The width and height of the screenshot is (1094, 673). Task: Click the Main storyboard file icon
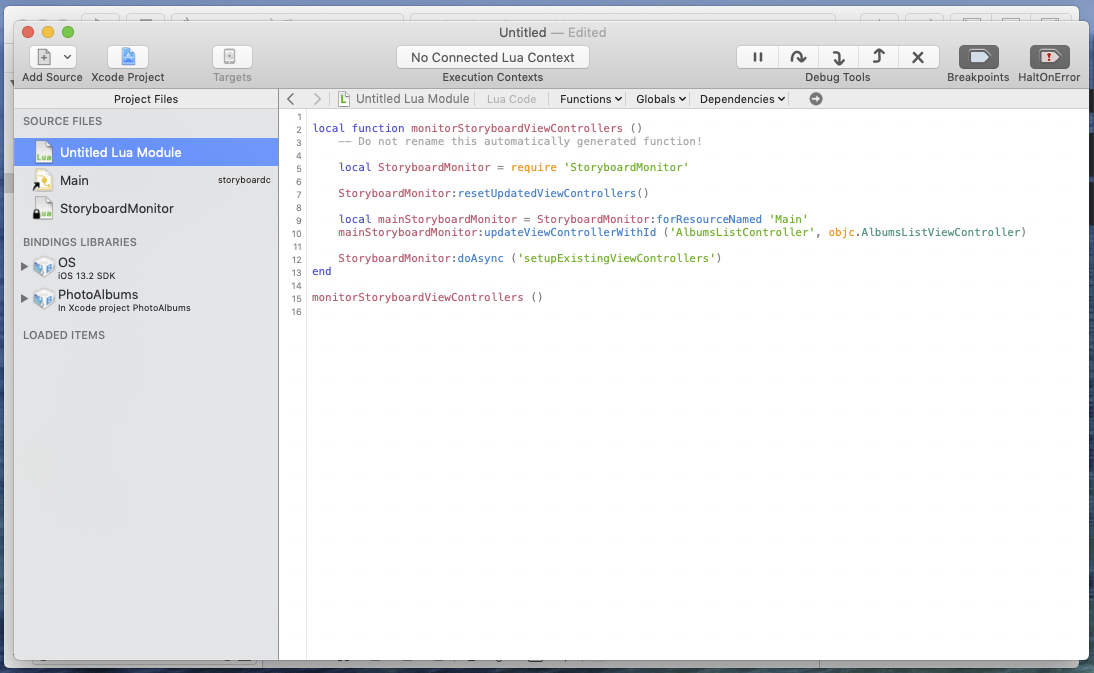coord(42,181)
